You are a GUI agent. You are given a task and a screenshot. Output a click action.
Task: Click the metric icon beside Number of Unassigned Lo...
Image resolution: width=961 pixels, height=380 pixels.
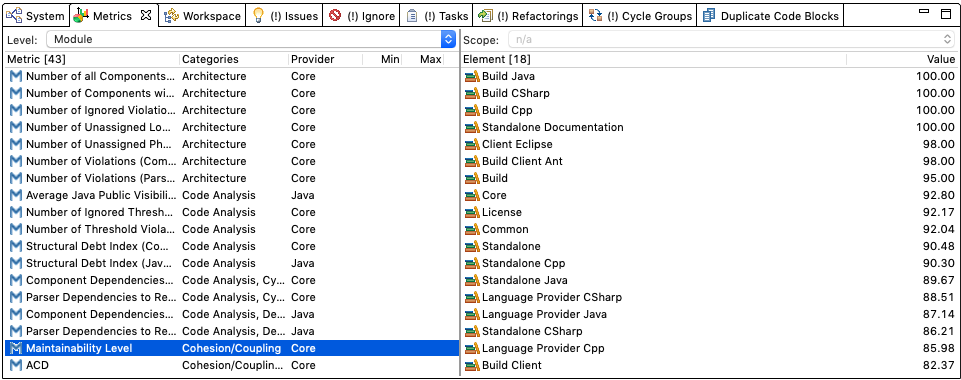click(16, 127)
